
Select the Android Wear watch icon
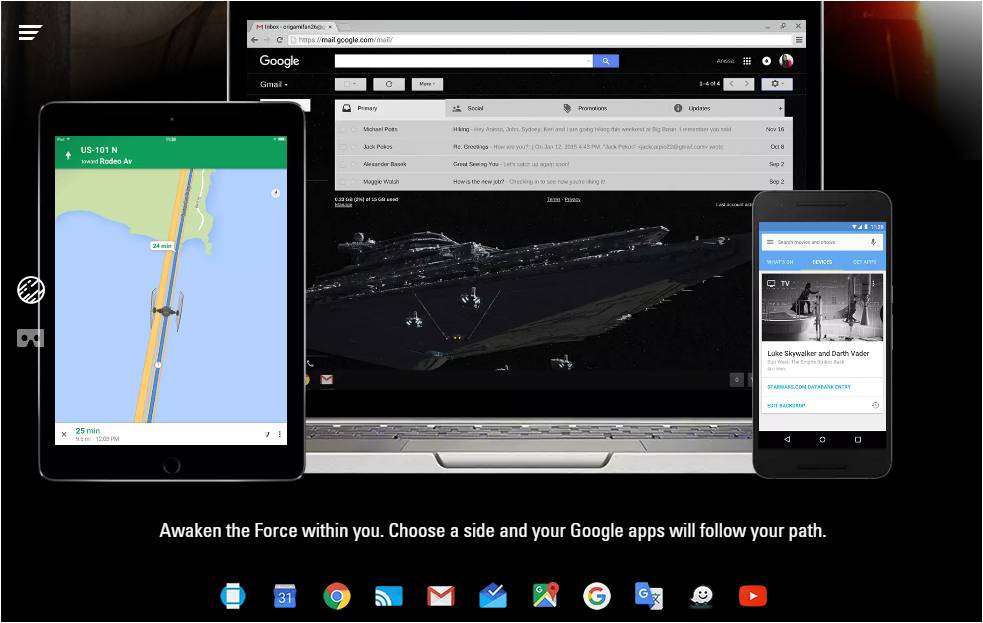(x=233, y=595)
